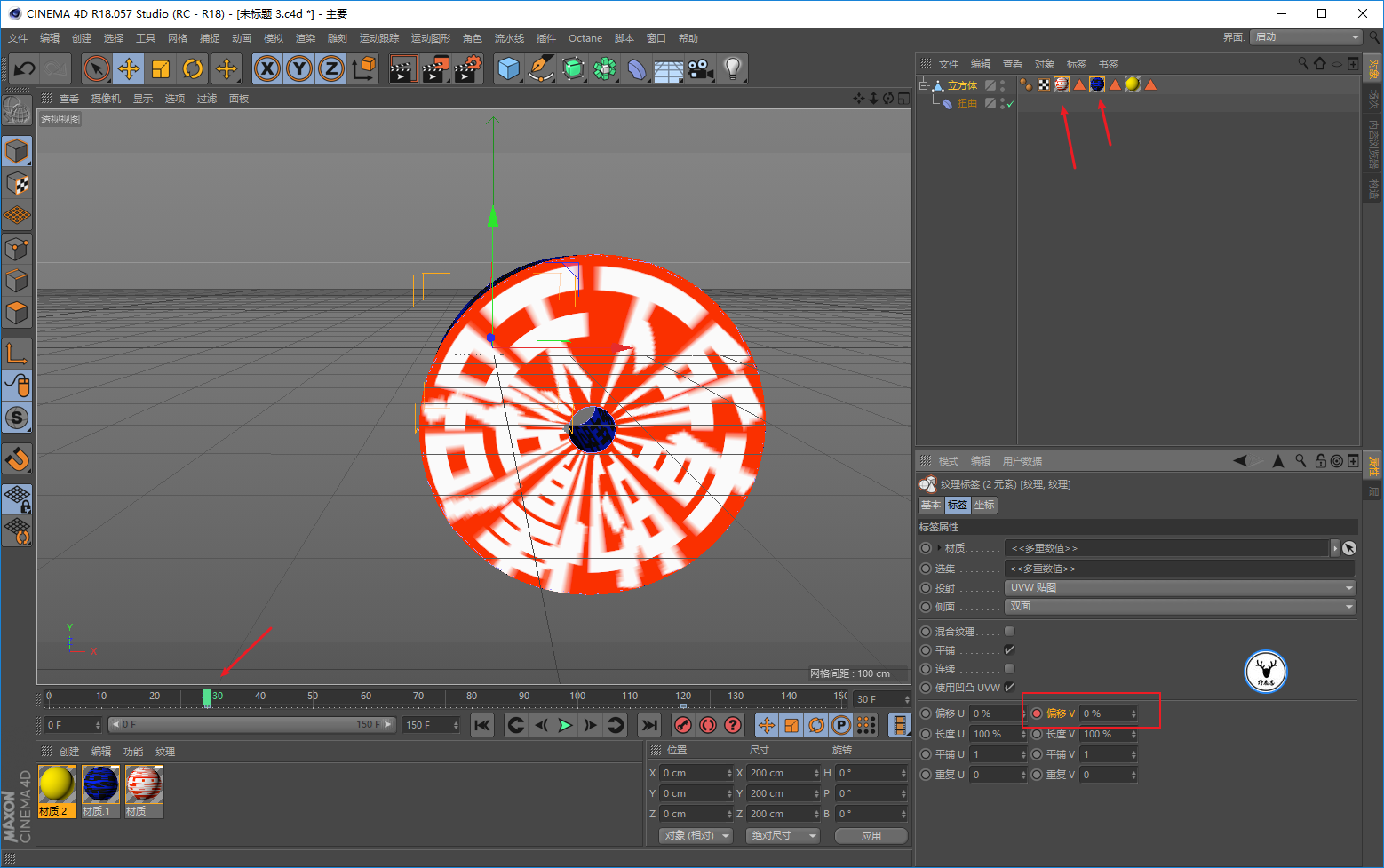Toggle the Z axis lock
The width and height of the screenshot is (1384, 868).
coord(331,68)
